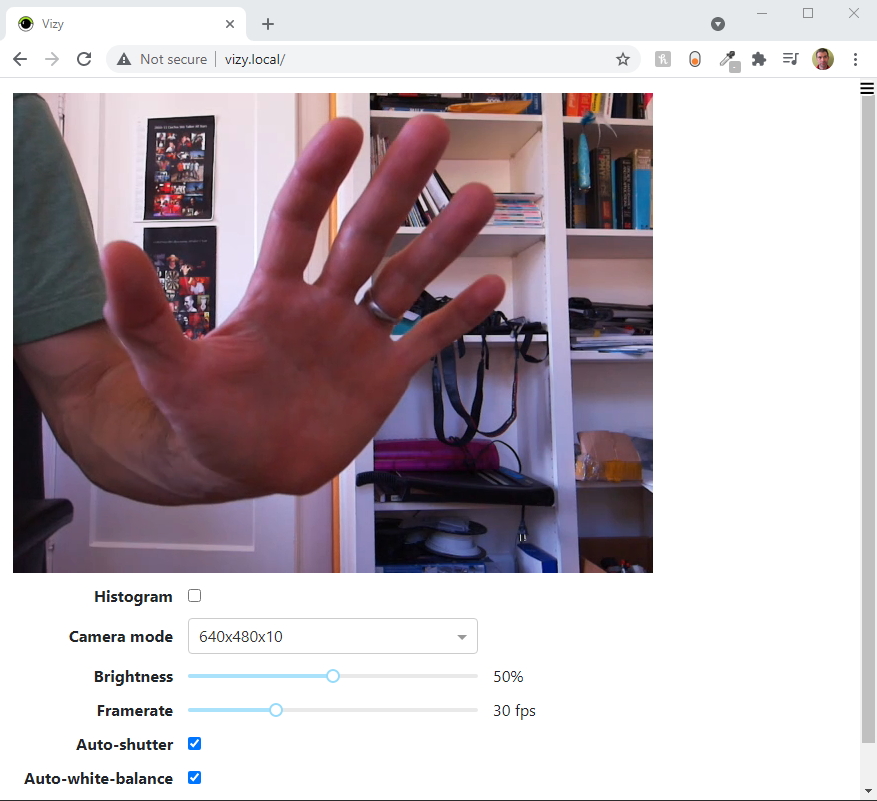The width and height of the screenshot is (877, 801).
Task: Go back to the previous page
Action: point(20,59)
